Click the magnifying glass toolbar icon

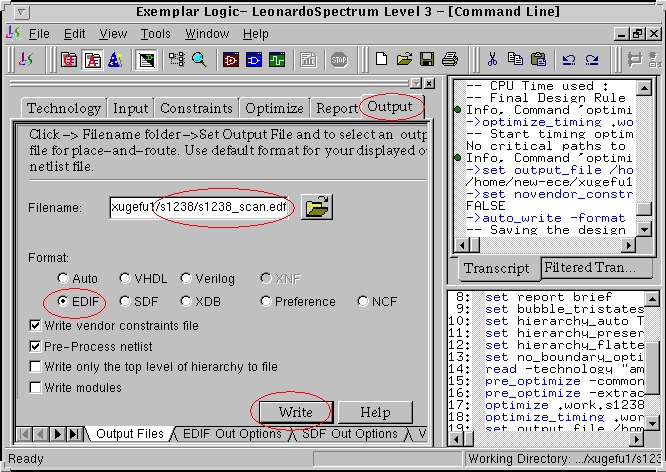[x=199, y=60]
